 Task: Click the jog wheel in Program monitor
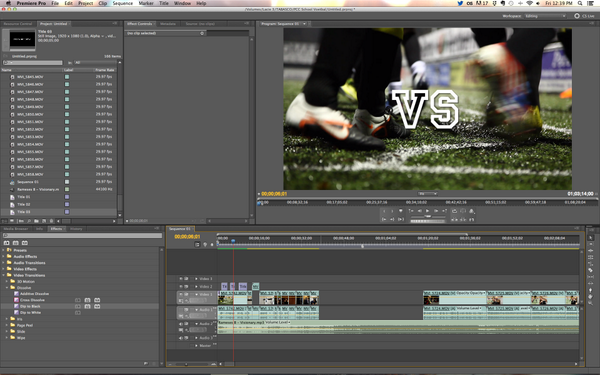[x=428, y=221]
